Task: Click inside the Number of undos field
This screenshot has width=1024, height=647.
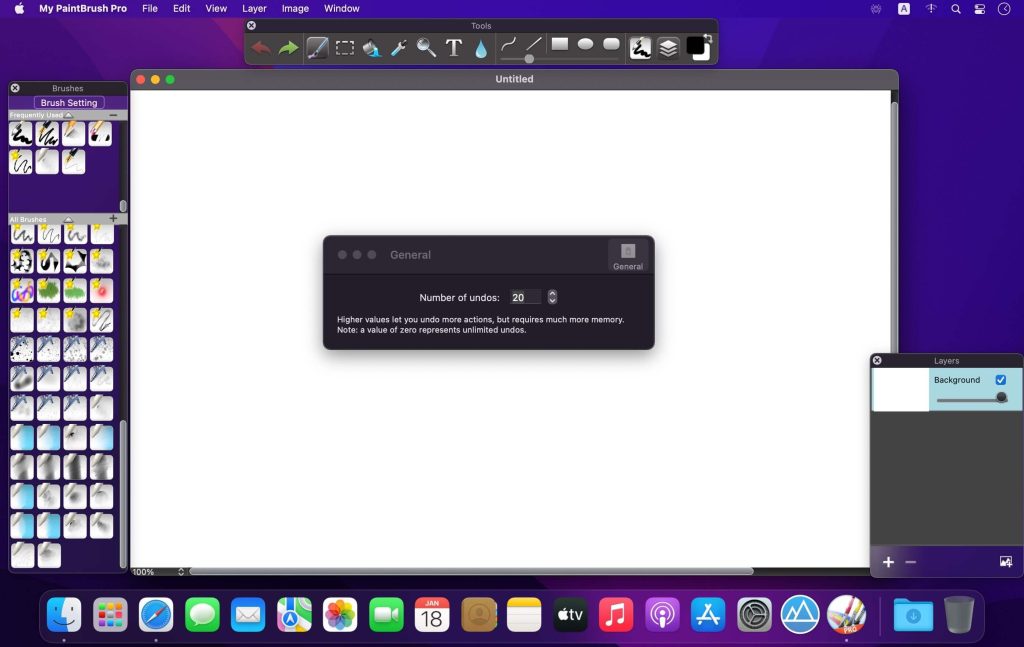Action: point(525,297)
